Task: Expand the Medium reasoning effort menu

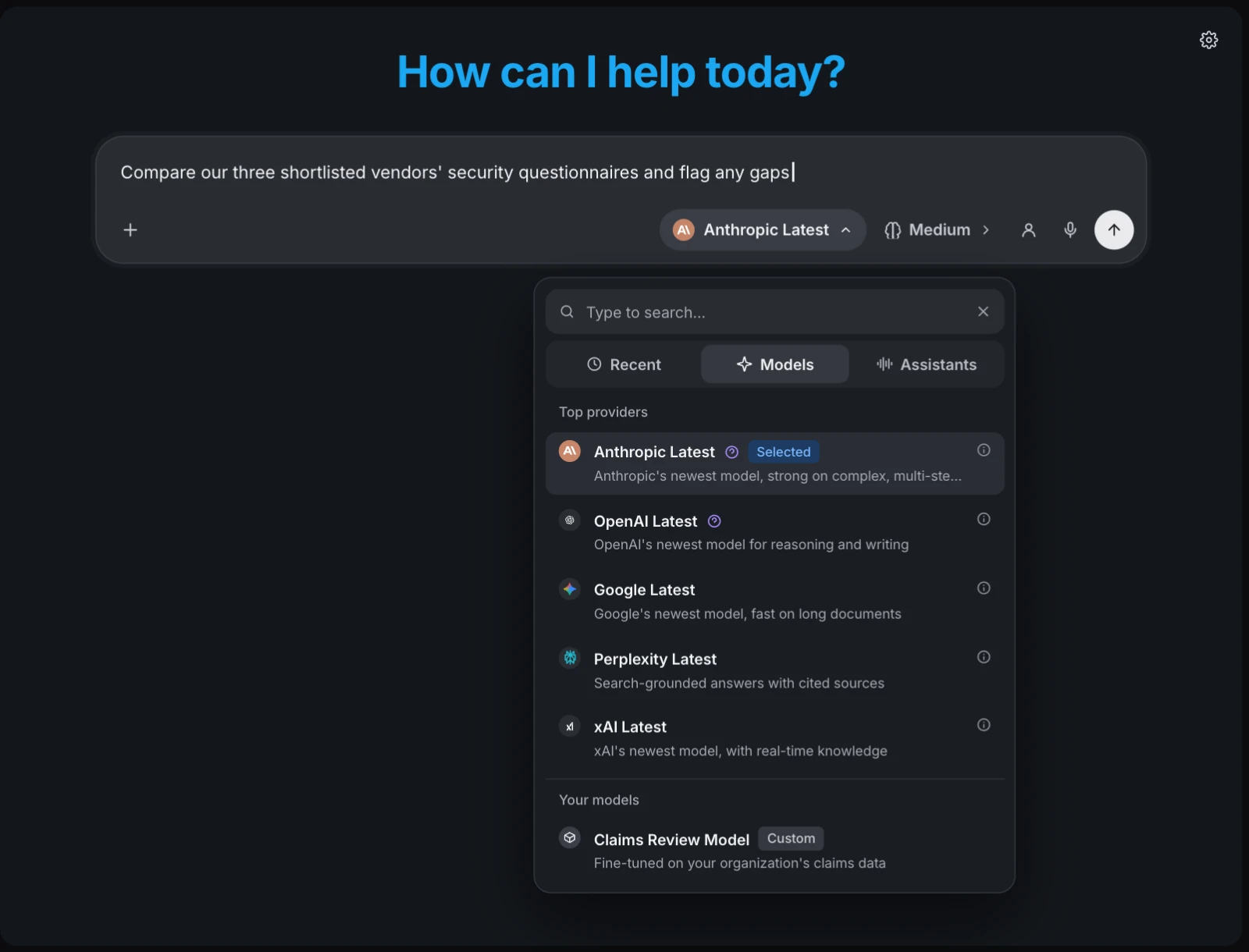Action: pyautogui.click(x=937, y=229)
